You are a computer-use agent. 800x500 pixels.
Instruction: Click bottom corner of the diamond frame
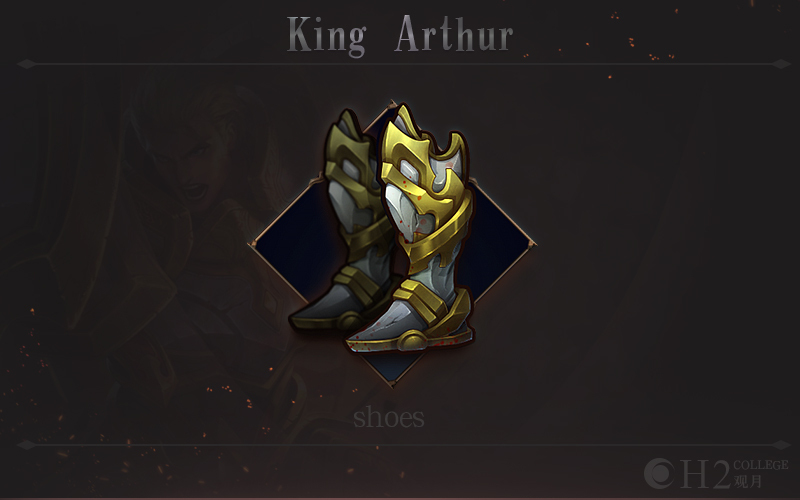point(392,382)
